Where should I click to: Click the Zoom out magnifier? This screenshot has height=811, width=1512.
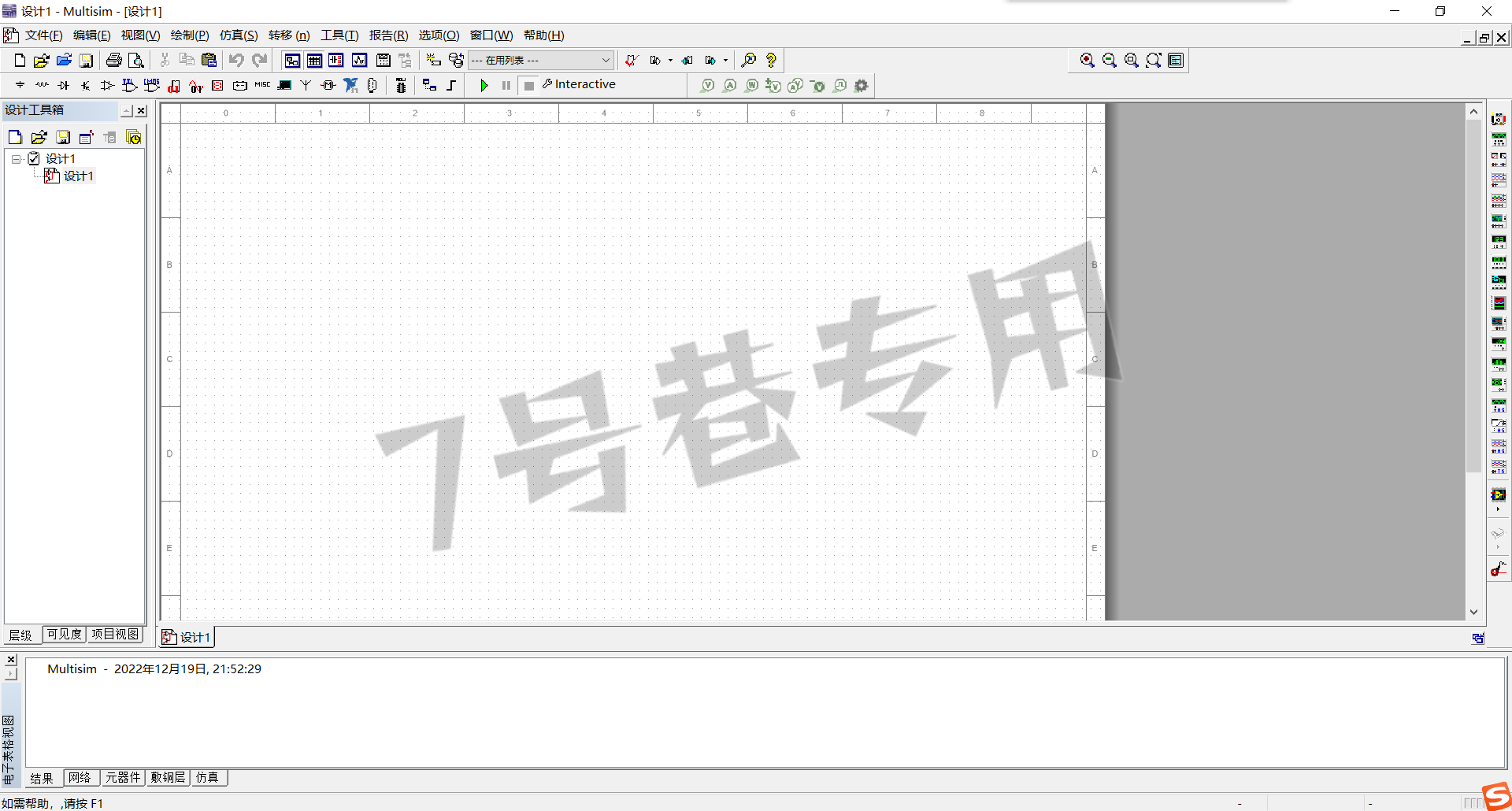[1110, 61]
